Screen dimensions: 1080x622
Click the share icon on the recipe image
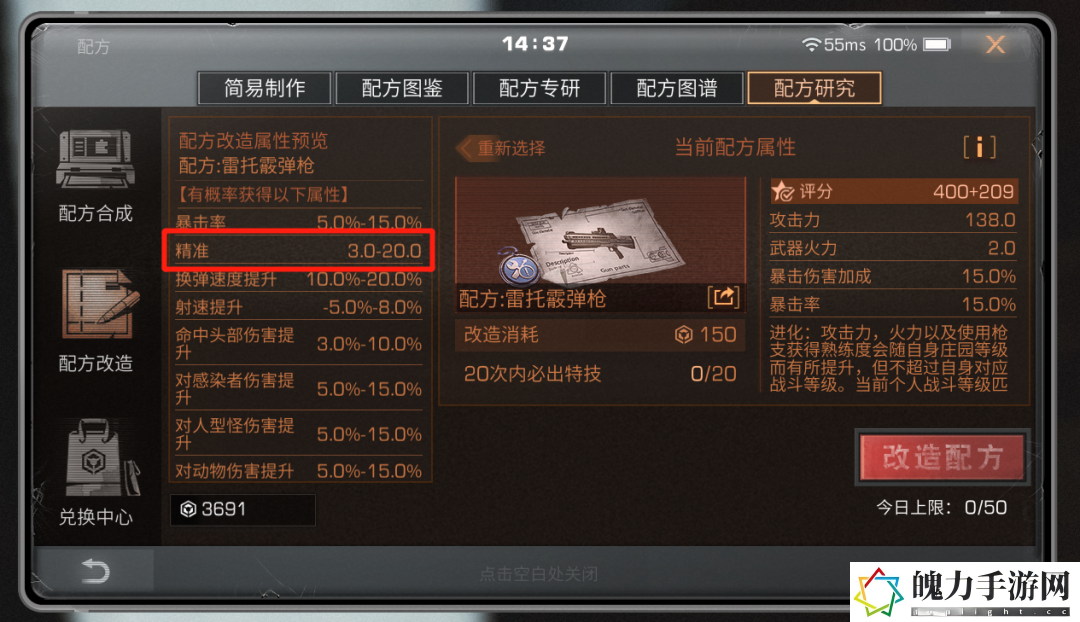coord(723,297)
